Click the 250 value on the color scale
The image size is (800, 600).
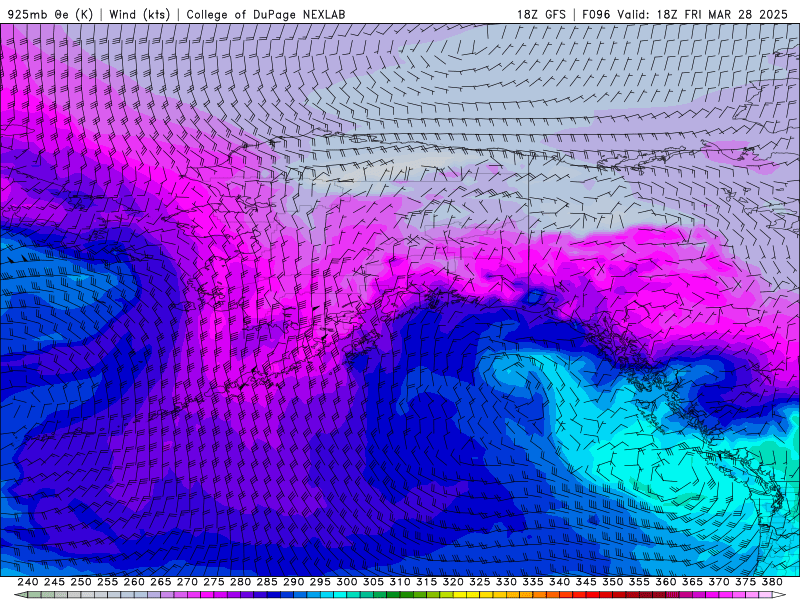(81, 582)
